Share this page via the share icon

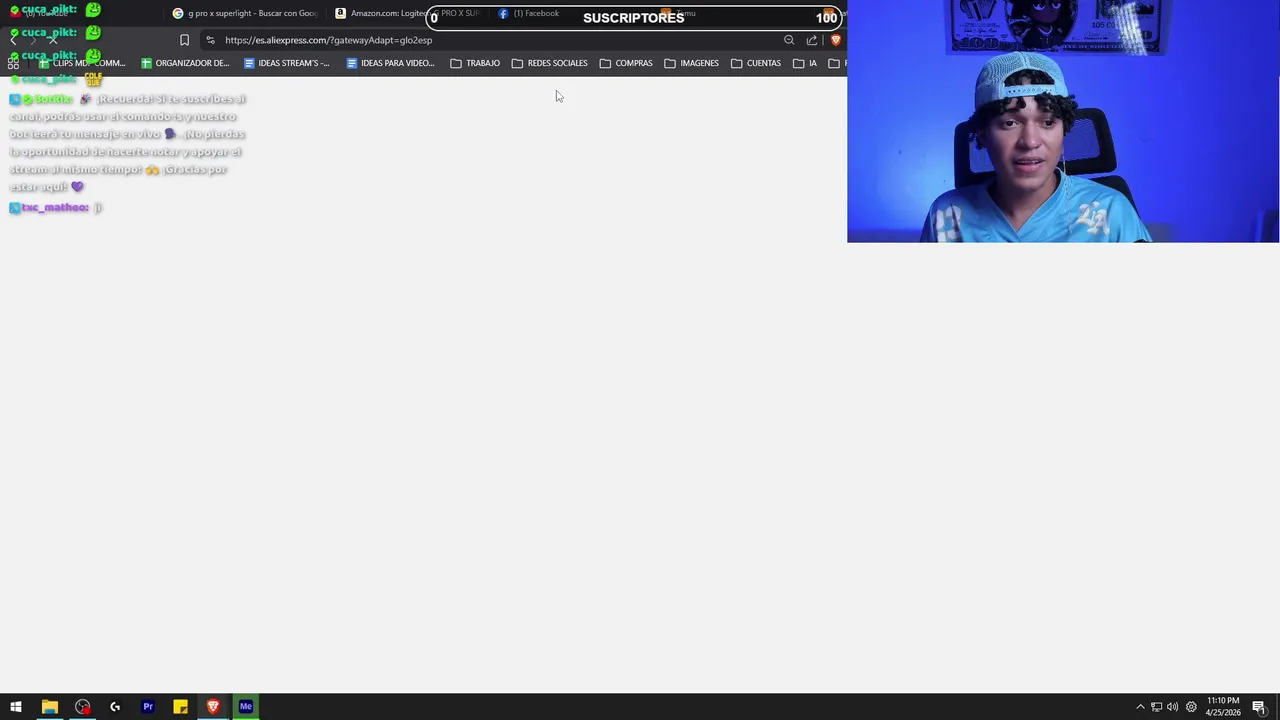pos(812,40)
